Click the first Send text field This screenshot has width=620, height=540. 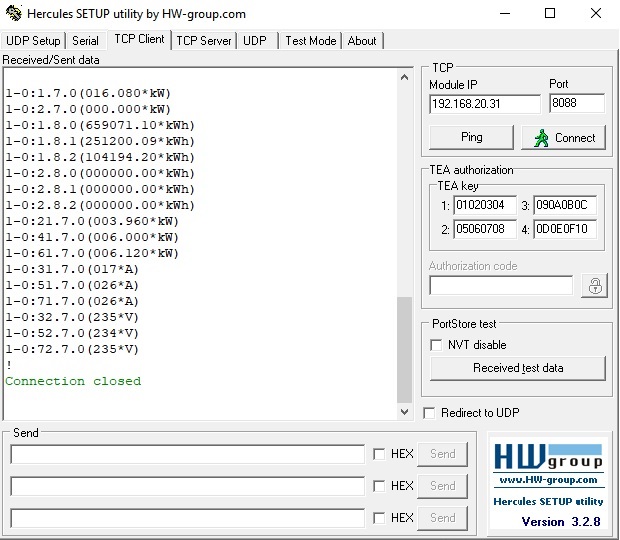187,454
